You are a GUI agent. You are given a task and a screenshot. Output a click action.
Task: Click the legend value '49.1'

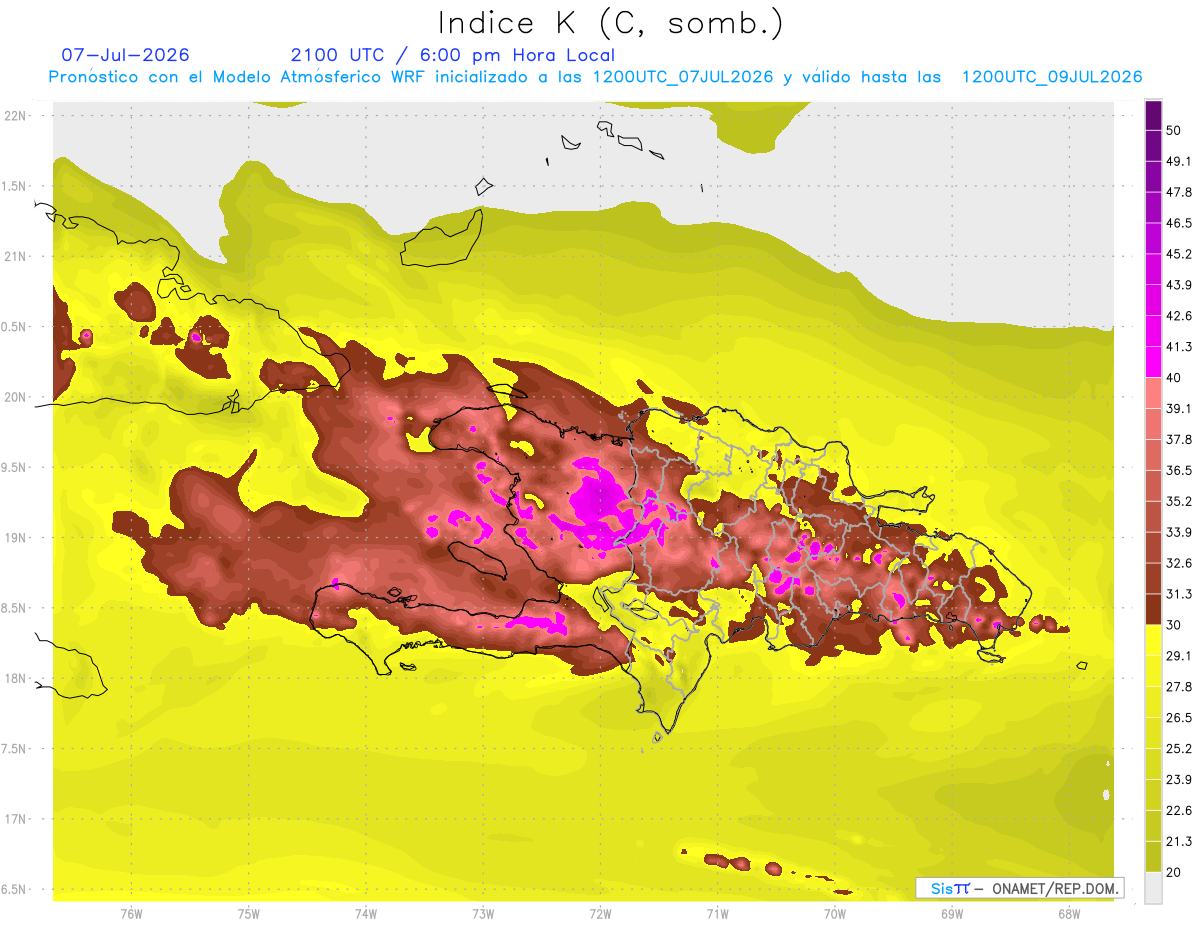[x=1179, y=161]
